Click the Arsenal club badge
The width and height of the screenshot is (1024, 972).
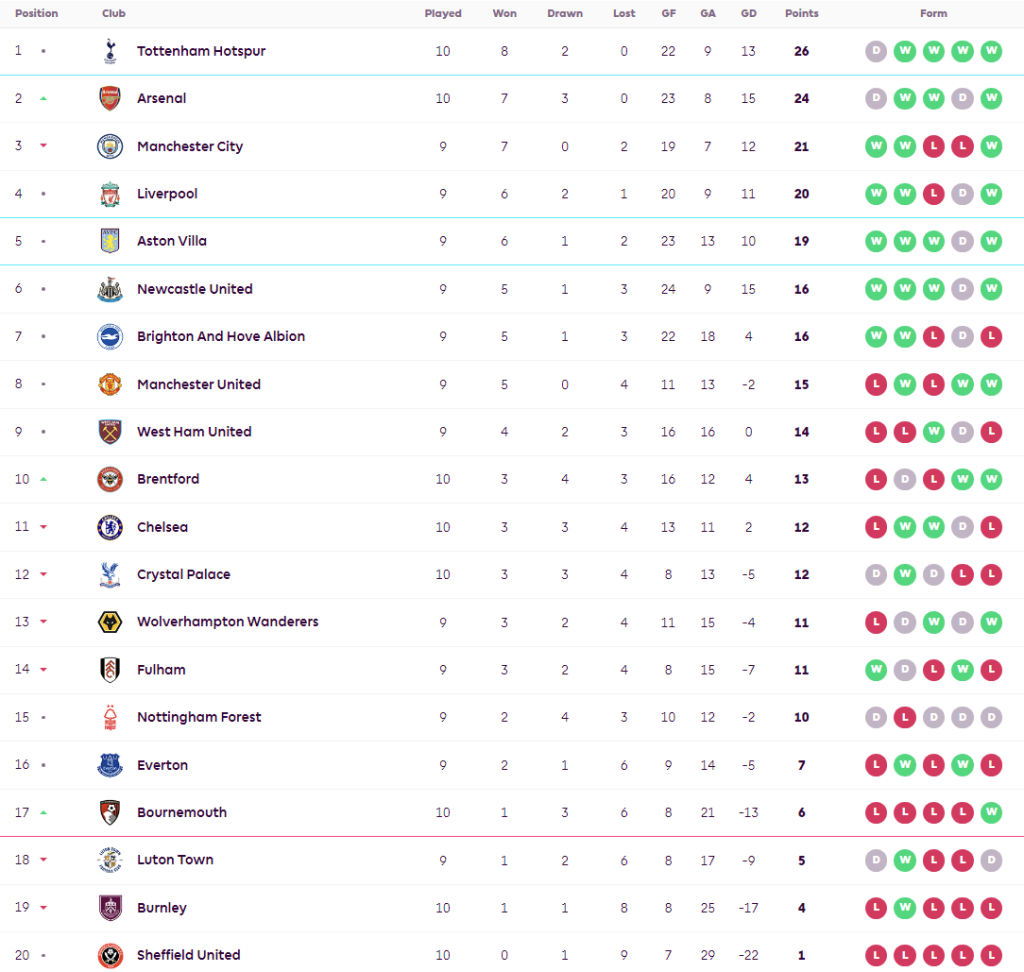[110, 98]
